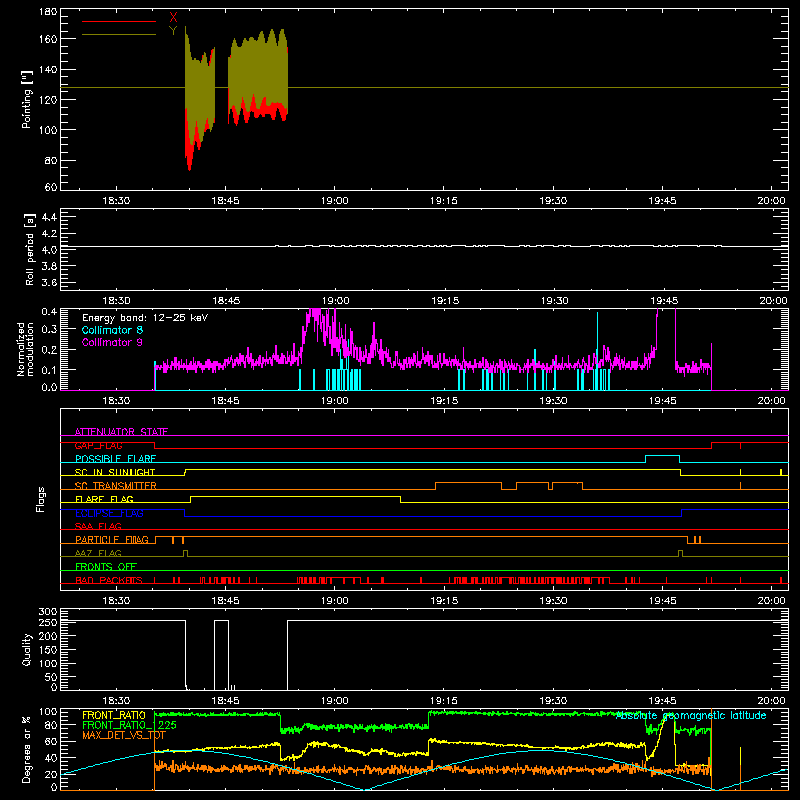Image resolution: width=800 pixels, height=800 pixels.
Task: Select the 'Flags' axis label
Action: [40, 499]
